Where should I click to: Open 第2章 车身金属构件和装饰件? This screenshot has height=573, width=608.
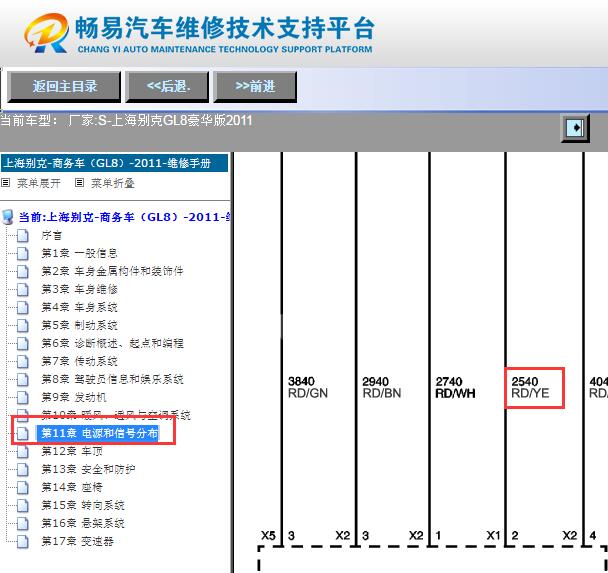pyautogui.click(x=112, y=271)
